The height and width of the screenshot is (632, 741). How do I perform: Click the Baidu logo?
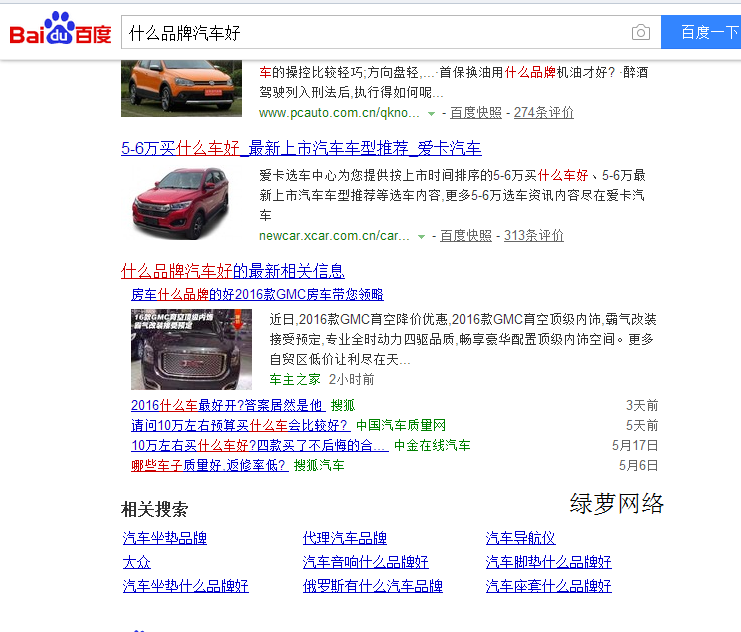pyautogui.click(x=60, y=28)
